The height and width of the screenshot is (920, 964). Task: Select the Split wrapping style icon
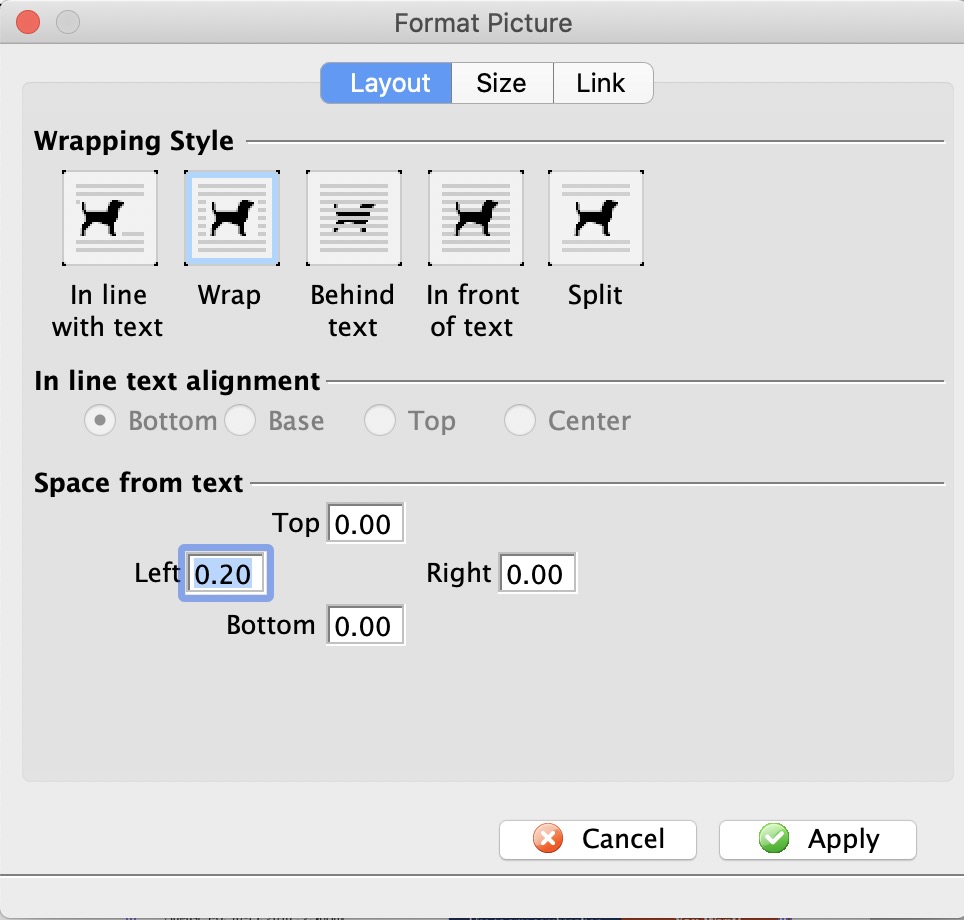[596, 218]
